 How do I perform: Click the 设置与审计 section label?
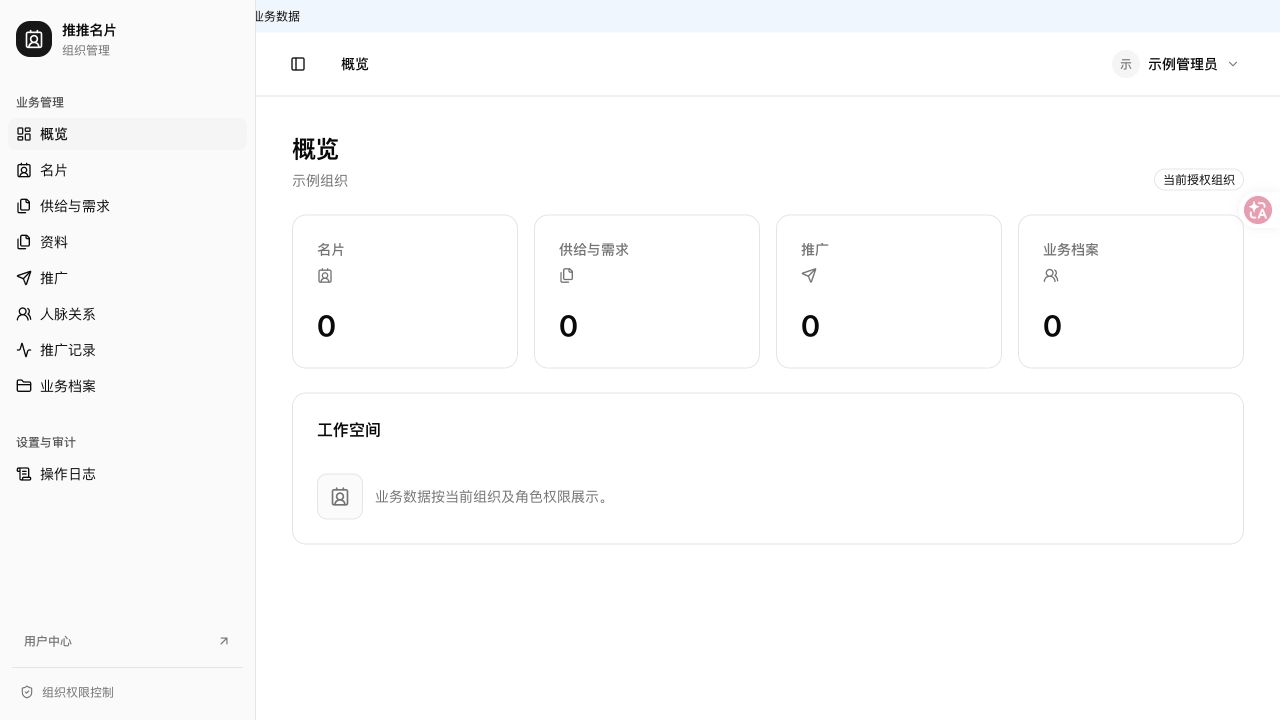pyautogui.click(x=46, y=442)
